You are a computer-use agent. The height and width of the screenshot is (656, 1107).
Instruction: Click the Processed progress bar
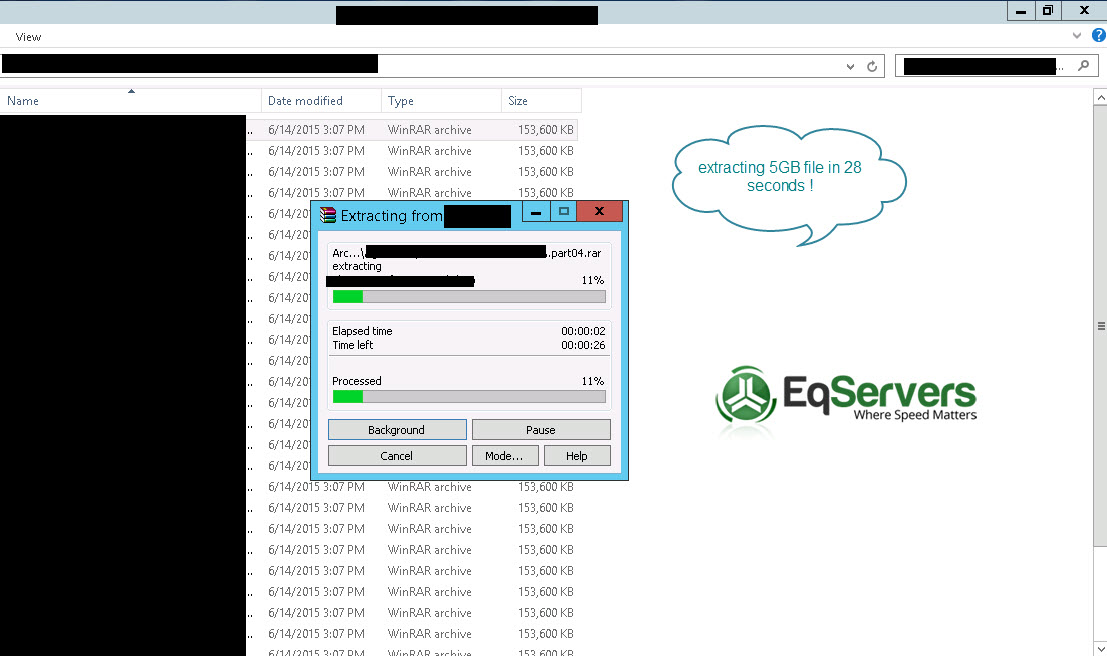pyautogui.click(x=469, y=397)
